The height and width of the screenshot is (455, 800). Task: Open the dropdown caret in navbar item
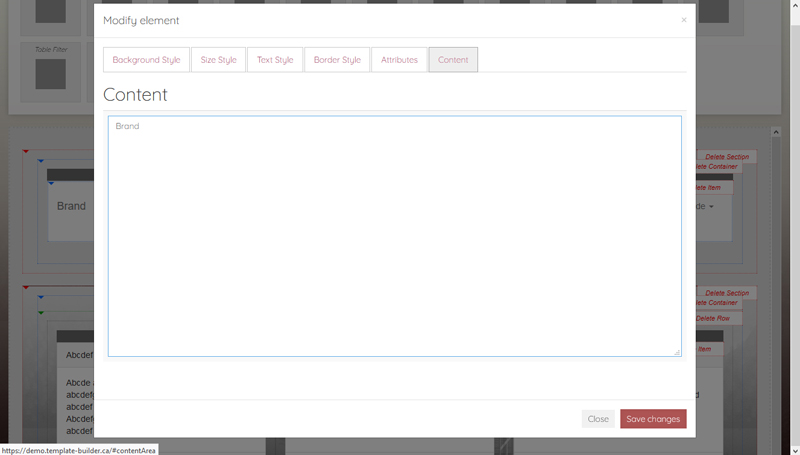point(711,207)
